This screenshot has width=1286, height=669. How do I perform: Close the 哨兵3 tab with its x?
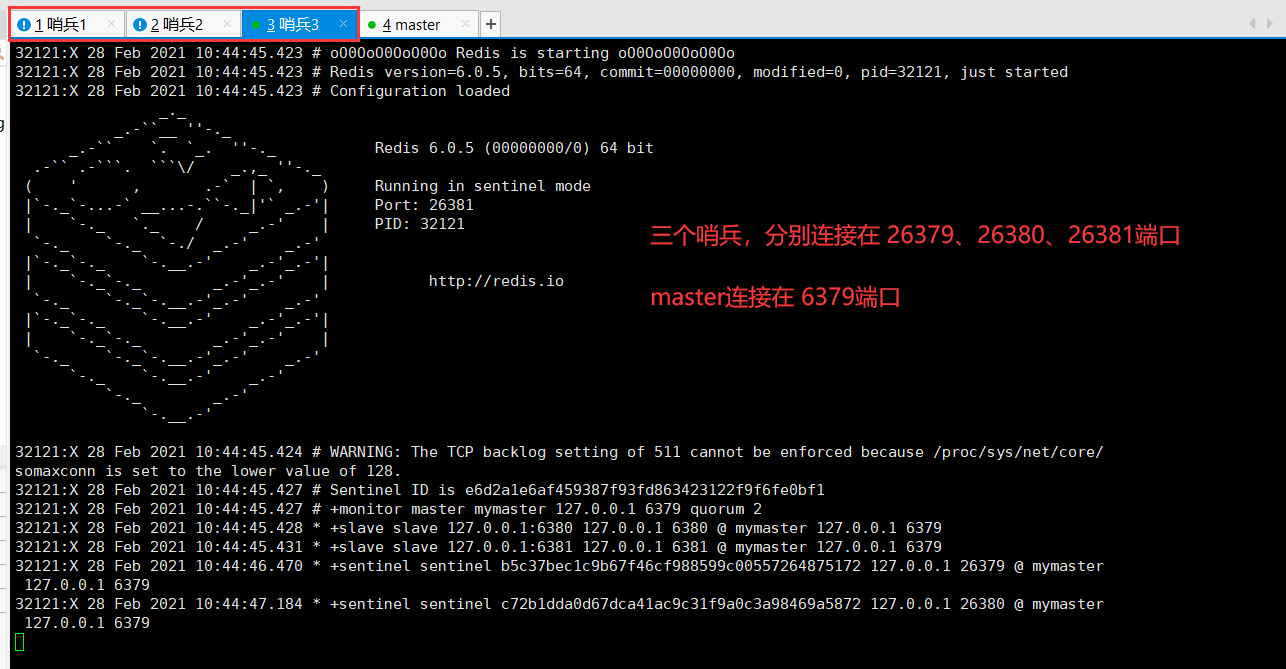click(x=343, y=24)
